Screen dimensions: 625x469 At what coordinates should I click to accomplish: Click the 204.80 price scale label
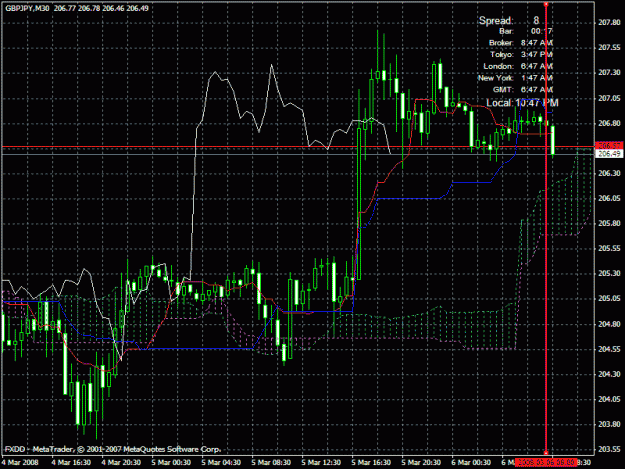[x=609, y=324]
